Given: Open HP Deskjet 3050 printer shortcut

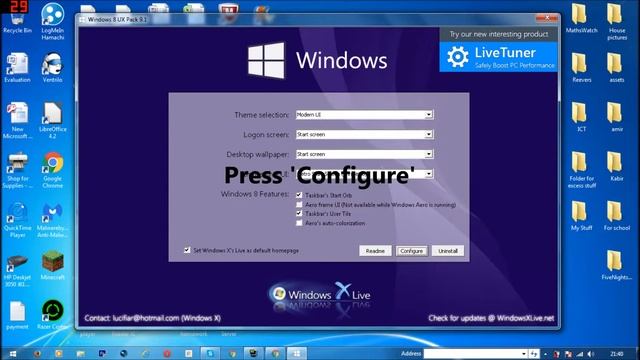Looking at the screenshot, I should tap(17, 269).
